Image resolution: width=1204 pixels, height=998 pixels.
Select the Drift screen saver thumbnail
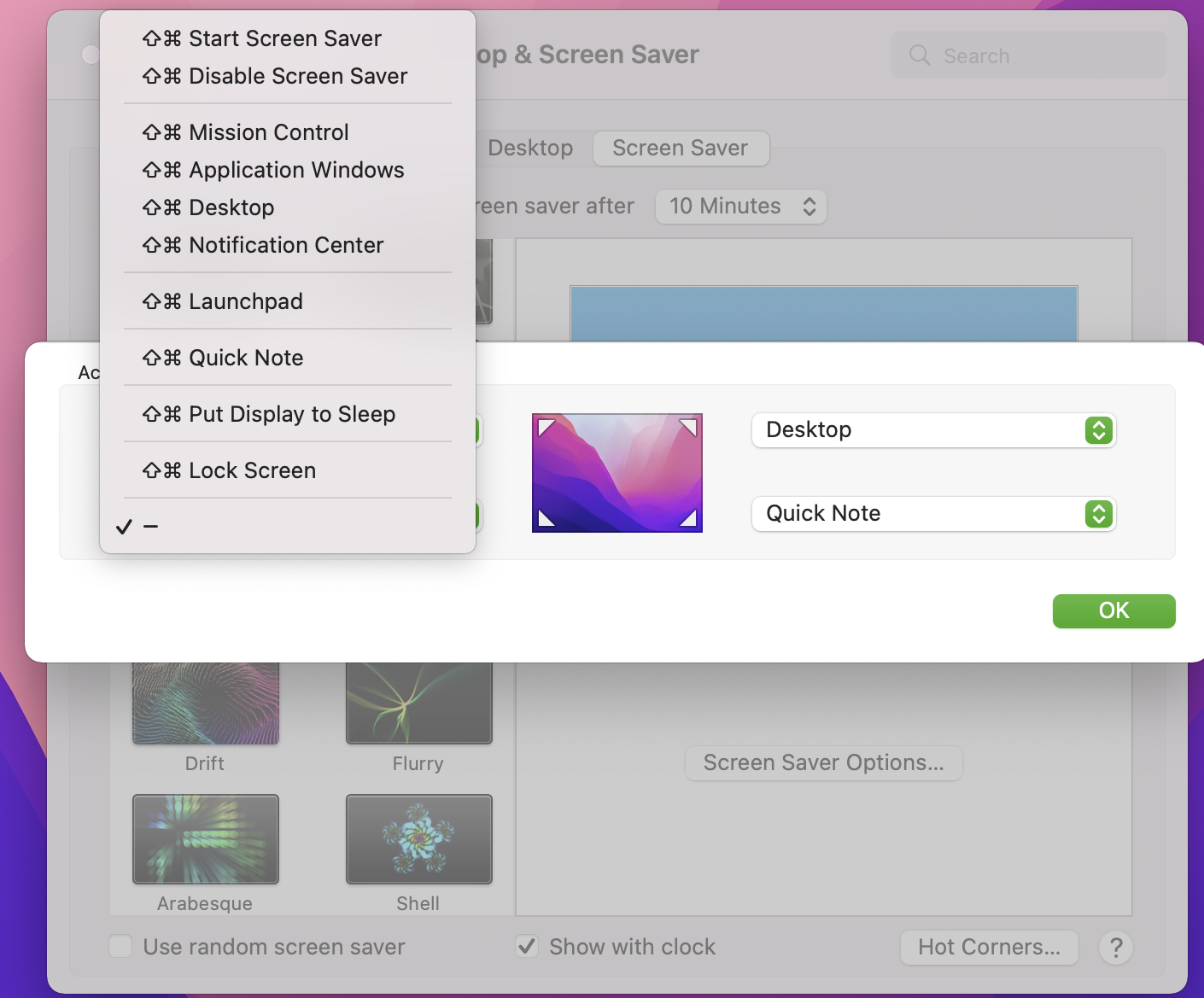click(x=206, y=703)
